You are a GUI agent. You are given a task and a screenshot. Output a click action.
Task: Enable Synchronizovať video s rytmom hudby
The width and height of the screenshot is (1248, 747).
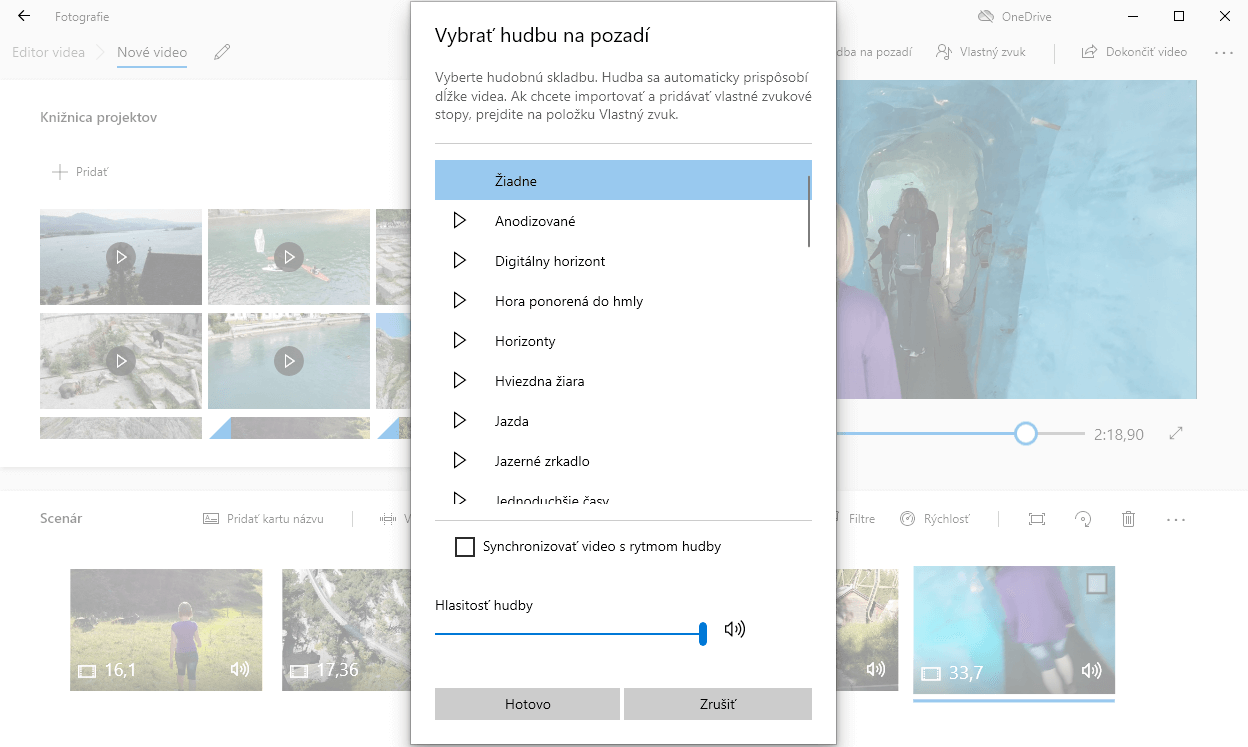coord(465,547)
